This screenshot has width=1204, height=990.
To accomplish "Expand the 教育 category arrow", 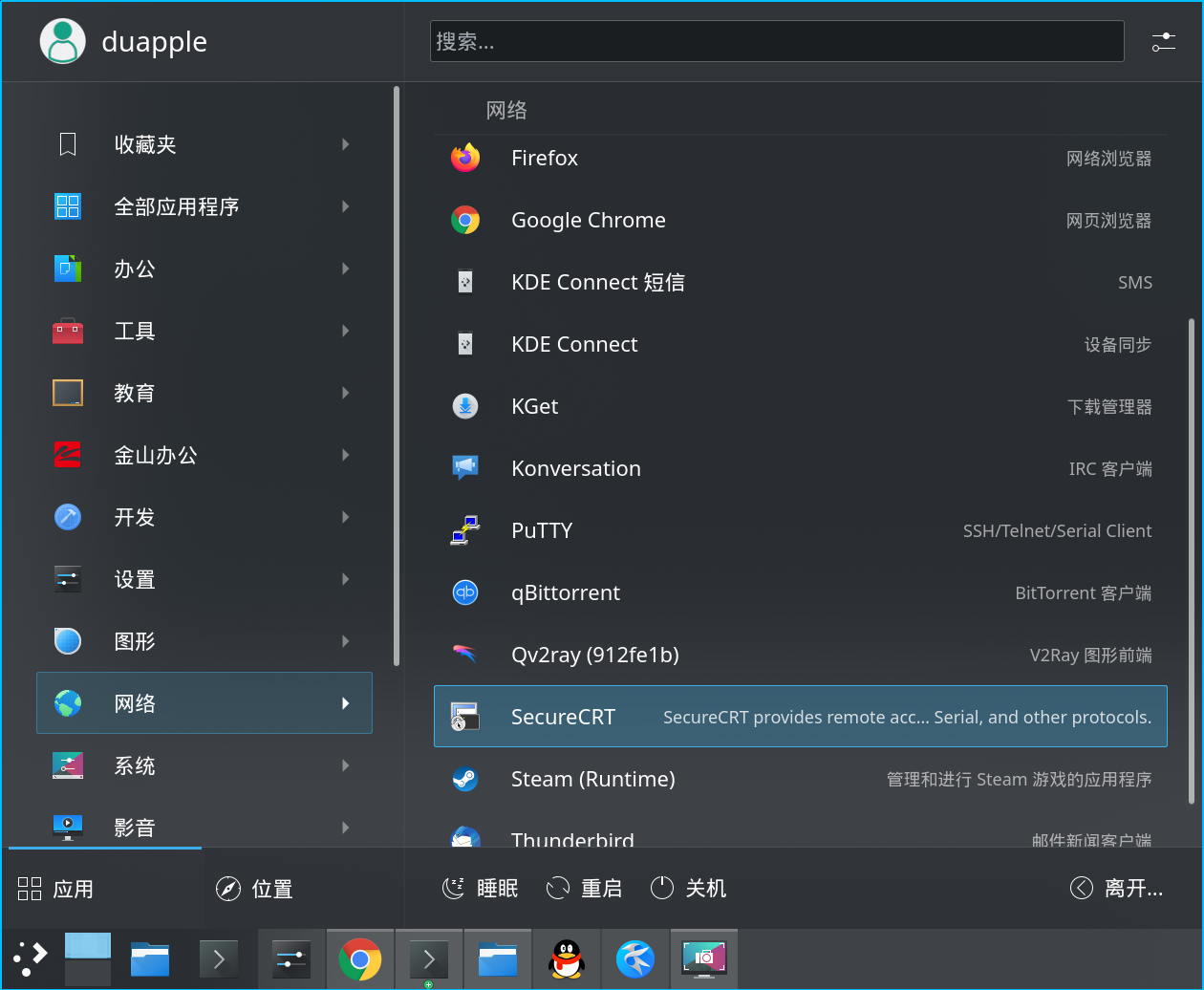I will coord(346,393).
